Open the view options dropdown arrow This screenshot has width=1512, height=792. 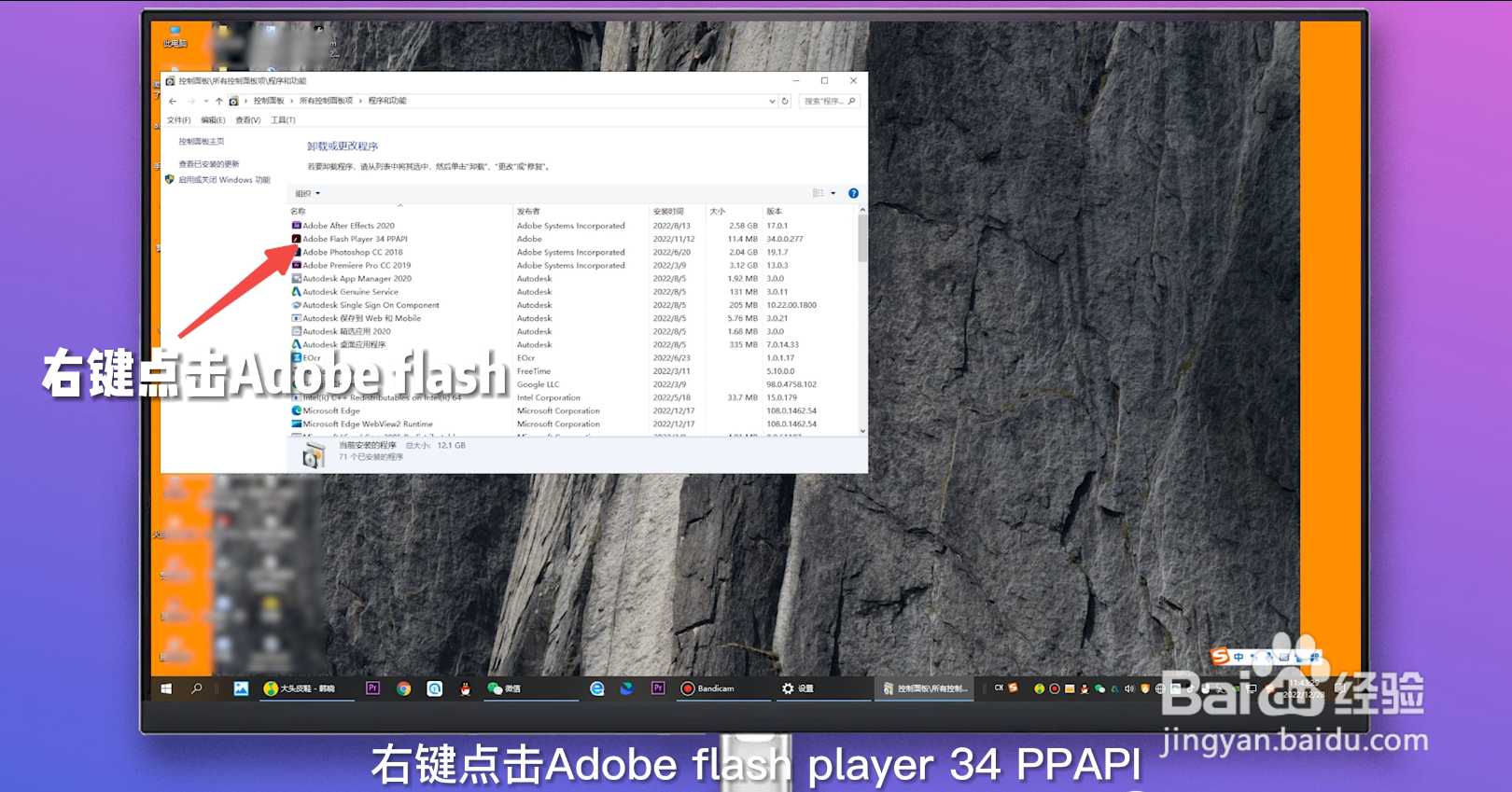pyautogui.click(x=833, y=193)
